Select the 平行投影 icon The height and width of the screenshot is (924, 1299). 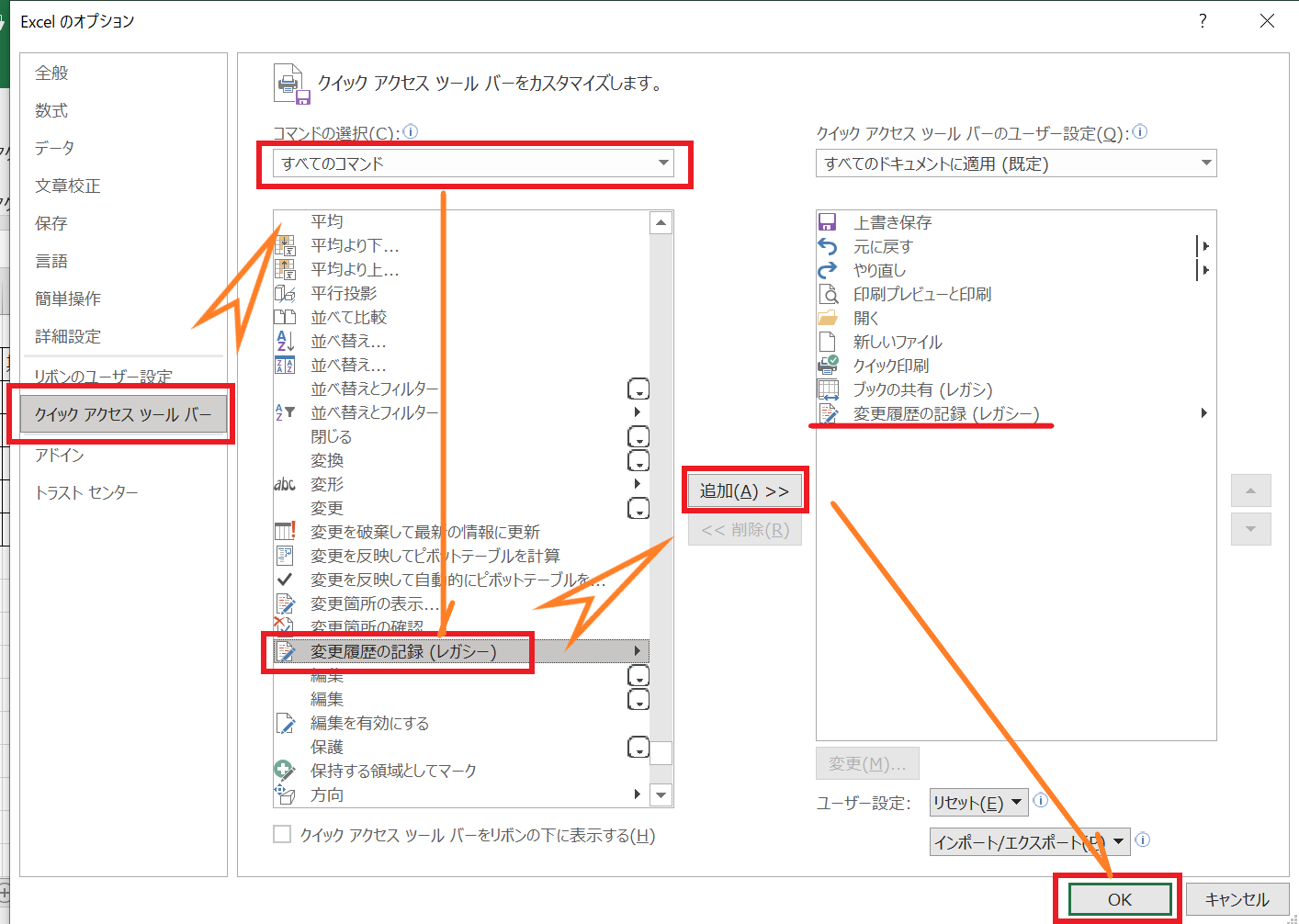tap(285, 293)
